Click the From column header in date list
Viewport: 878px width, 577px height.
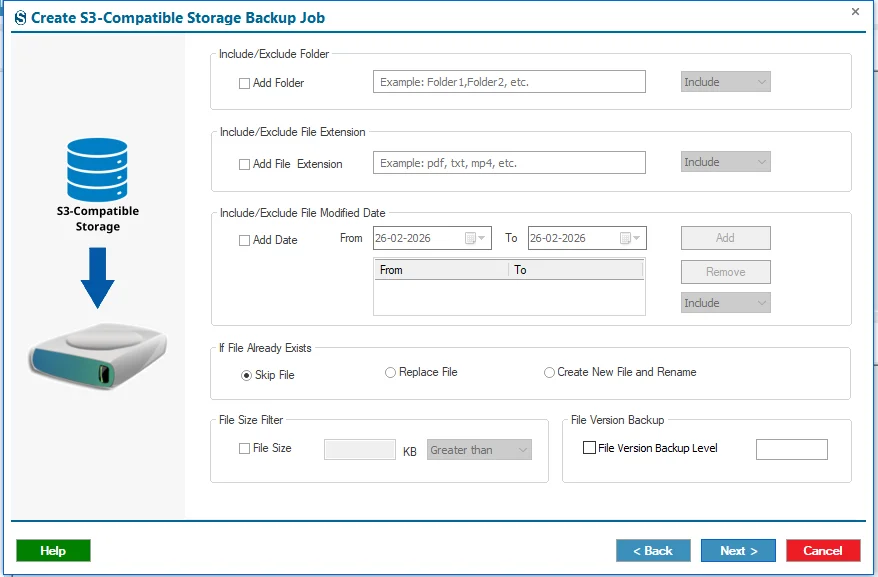click(441, 270)
